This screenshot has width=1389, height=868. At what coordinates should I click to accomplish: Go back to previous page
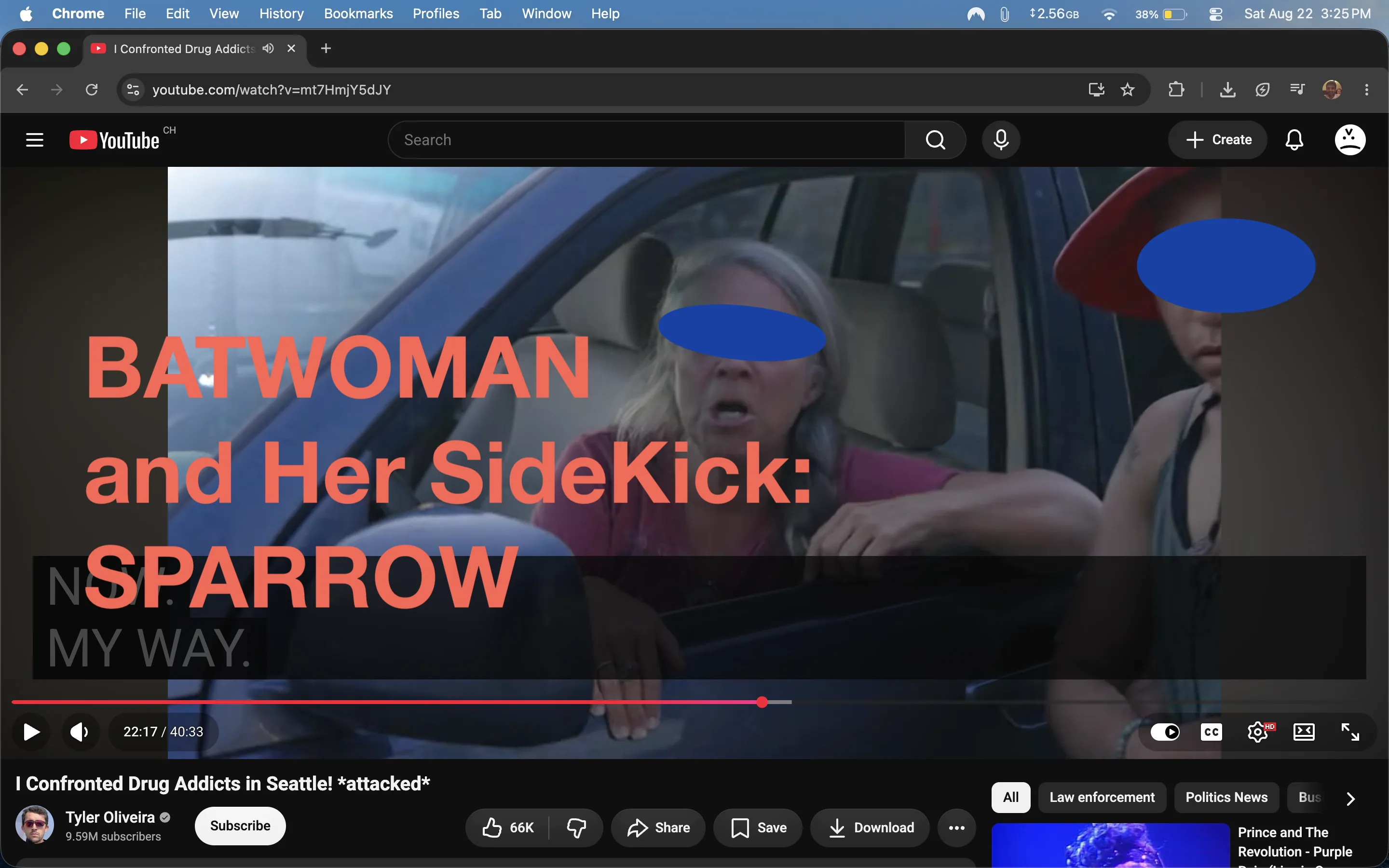22,90
